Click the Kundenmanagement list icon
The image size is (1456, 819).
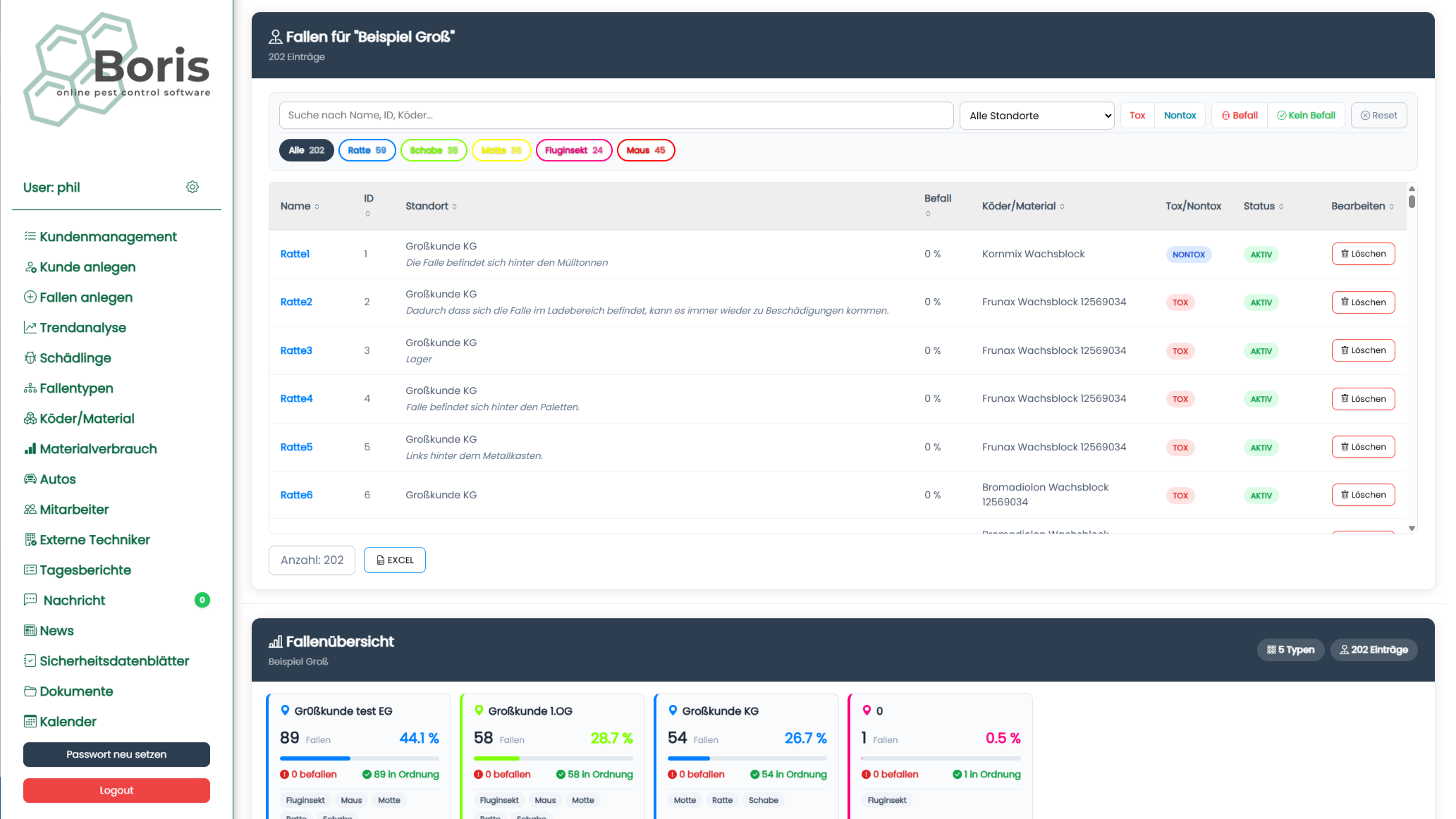point(30,236)
